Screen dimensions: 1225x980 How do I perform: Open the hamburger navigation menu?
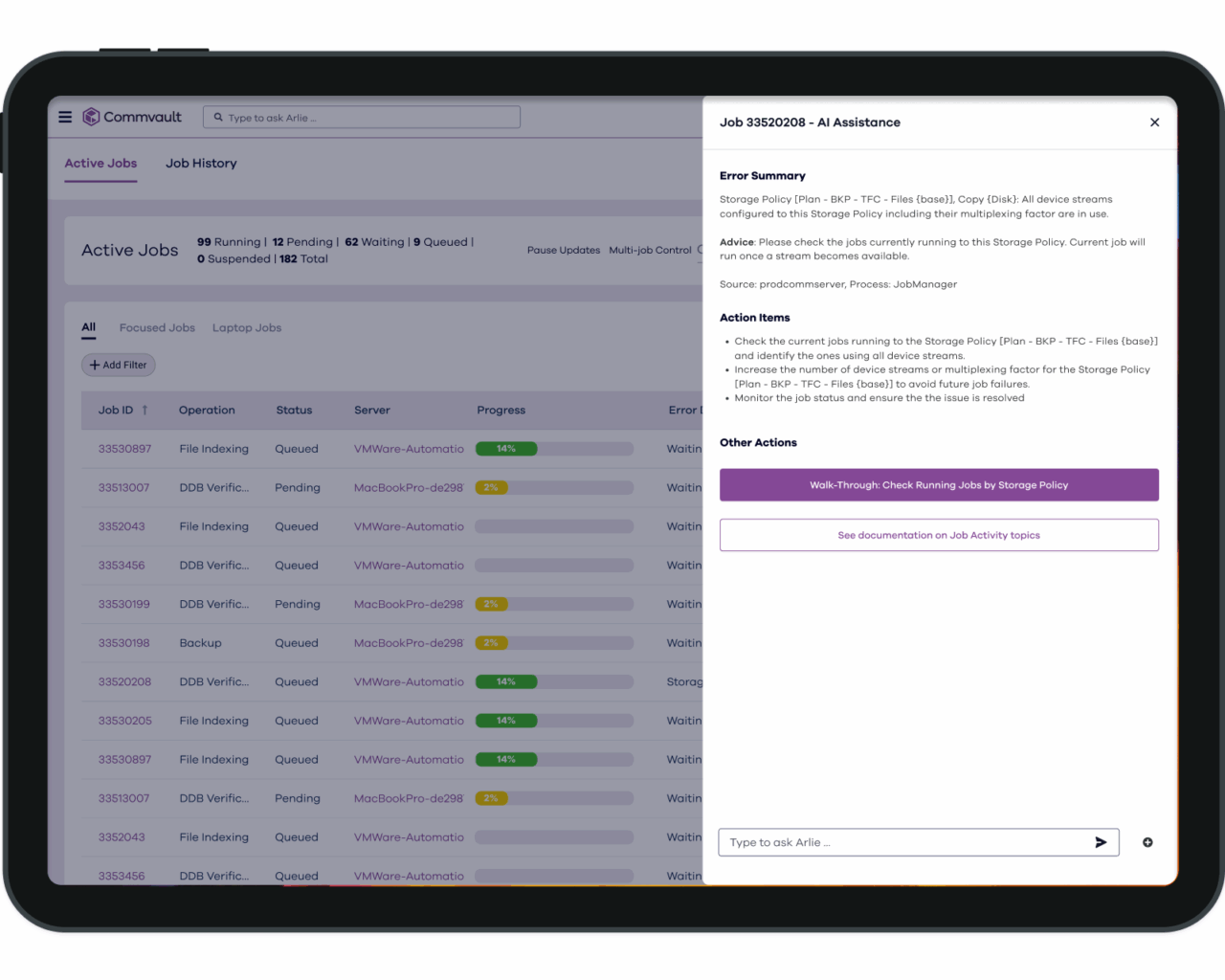tap(65, 117)
